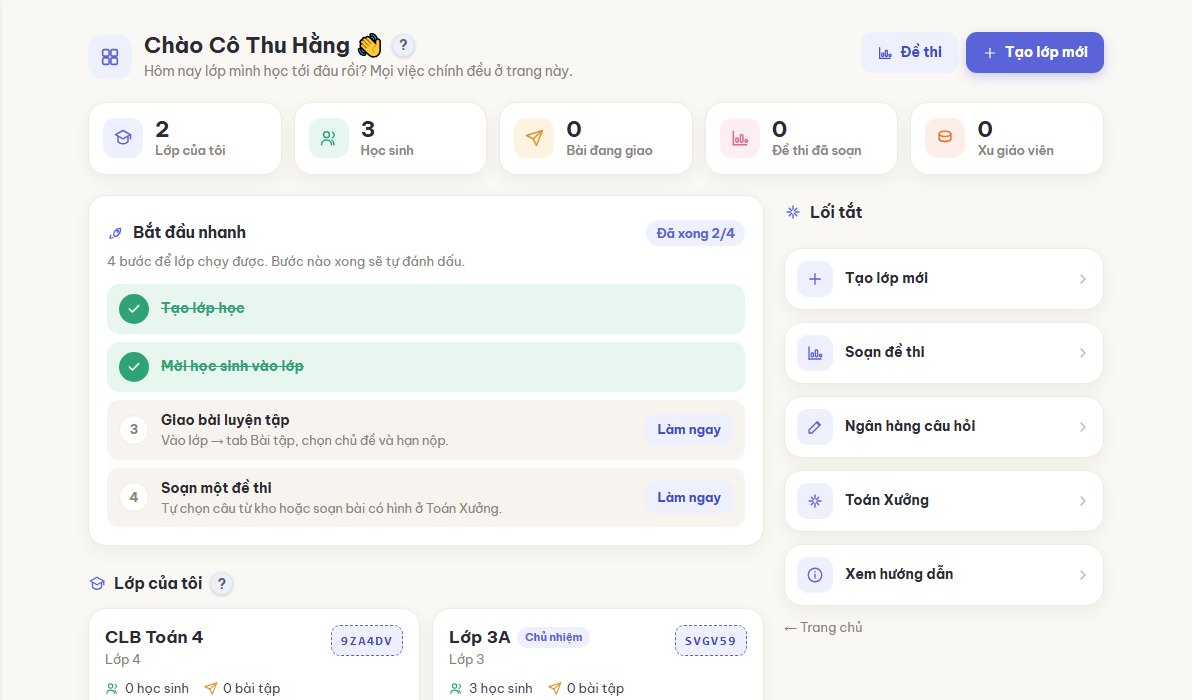
Task: Click the dashboard grid icon beside the greeting
Action: tap(110, 57)
